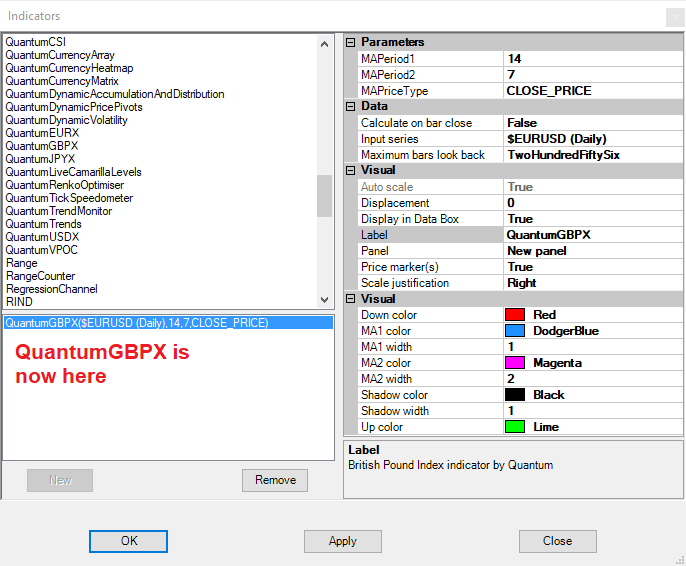The width and height of the screenshot is (686, 566).
Task: Edit the Shadow width value 1
Action: pyautogui.click(x=593, y=411)
